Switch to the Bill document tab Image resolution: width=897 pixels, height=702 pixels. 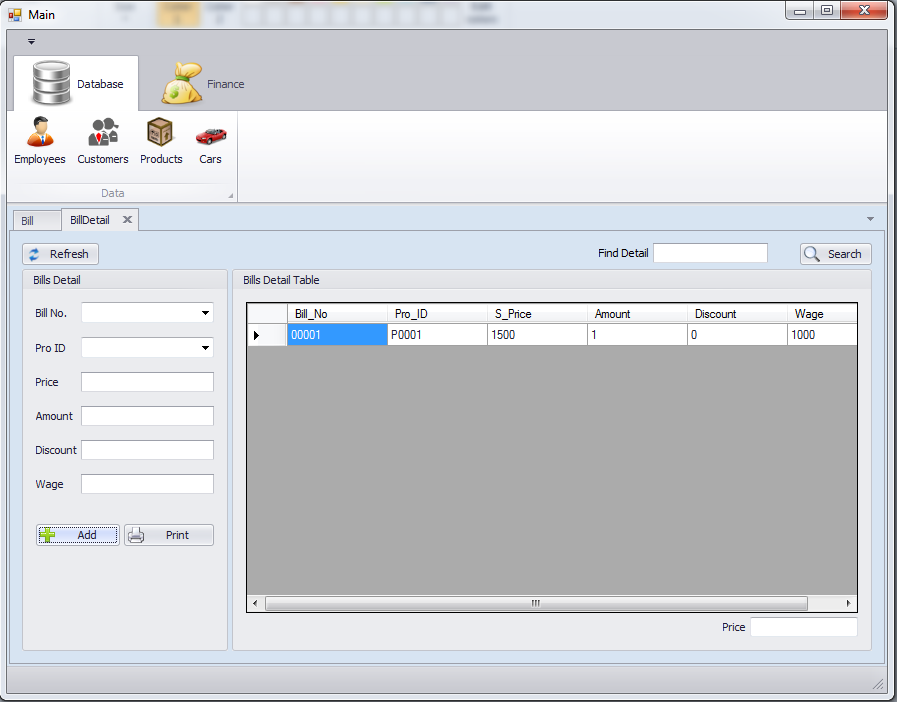pos(37,220)
